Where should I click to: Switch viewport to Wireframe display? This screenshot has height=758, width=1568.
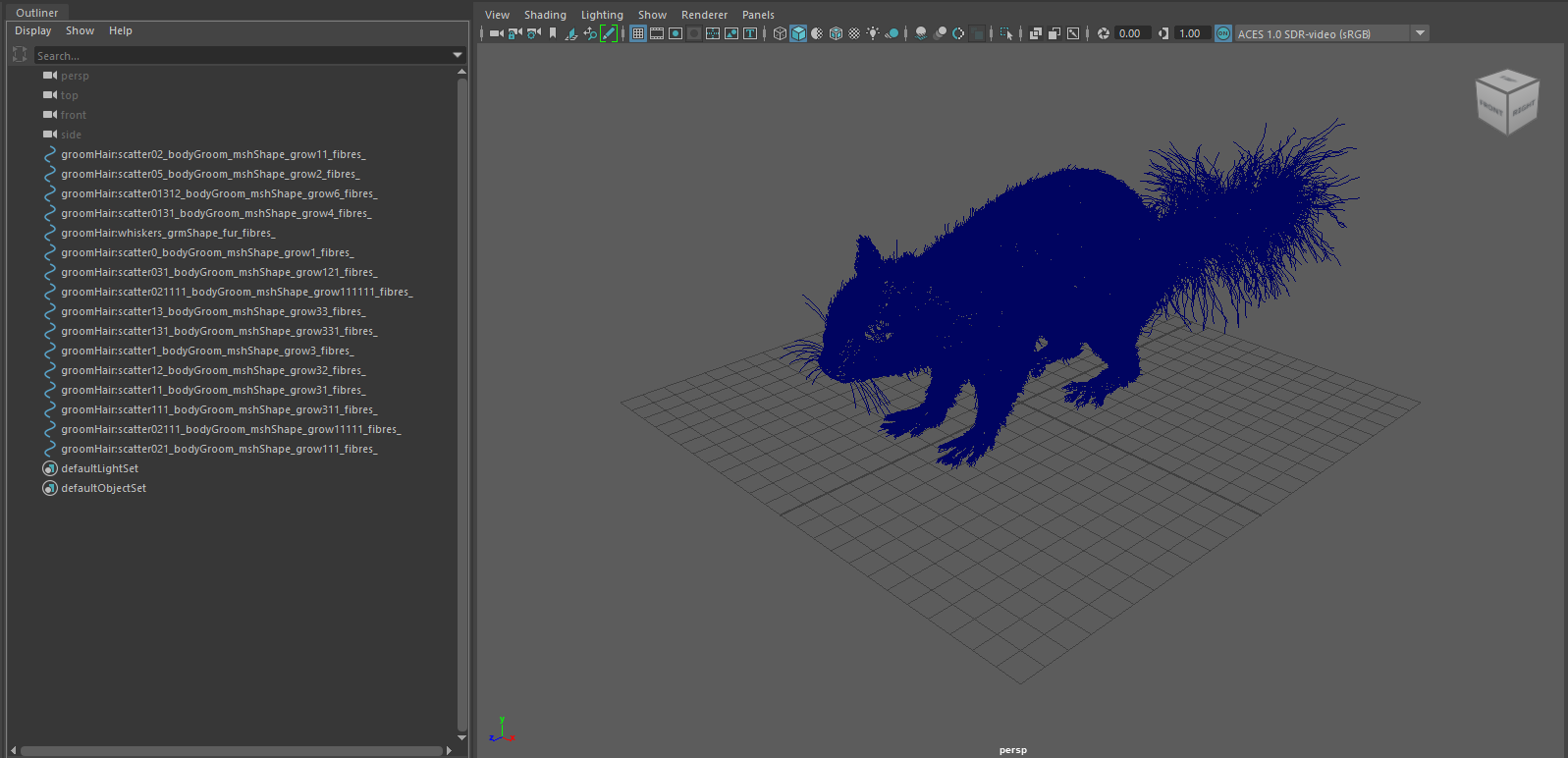780,33
